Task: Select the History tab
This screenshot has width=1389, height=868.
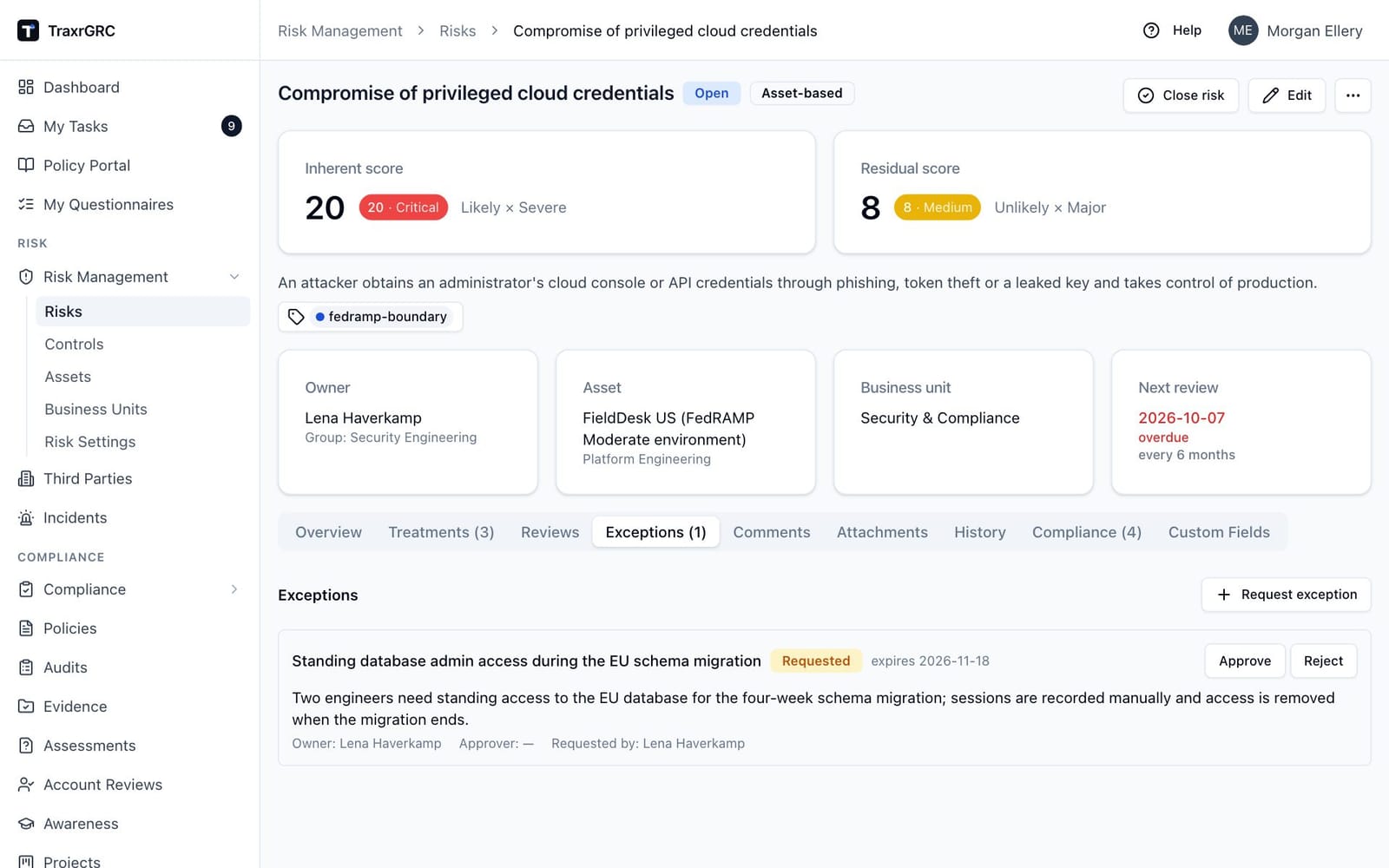Action: pos(979,532)
